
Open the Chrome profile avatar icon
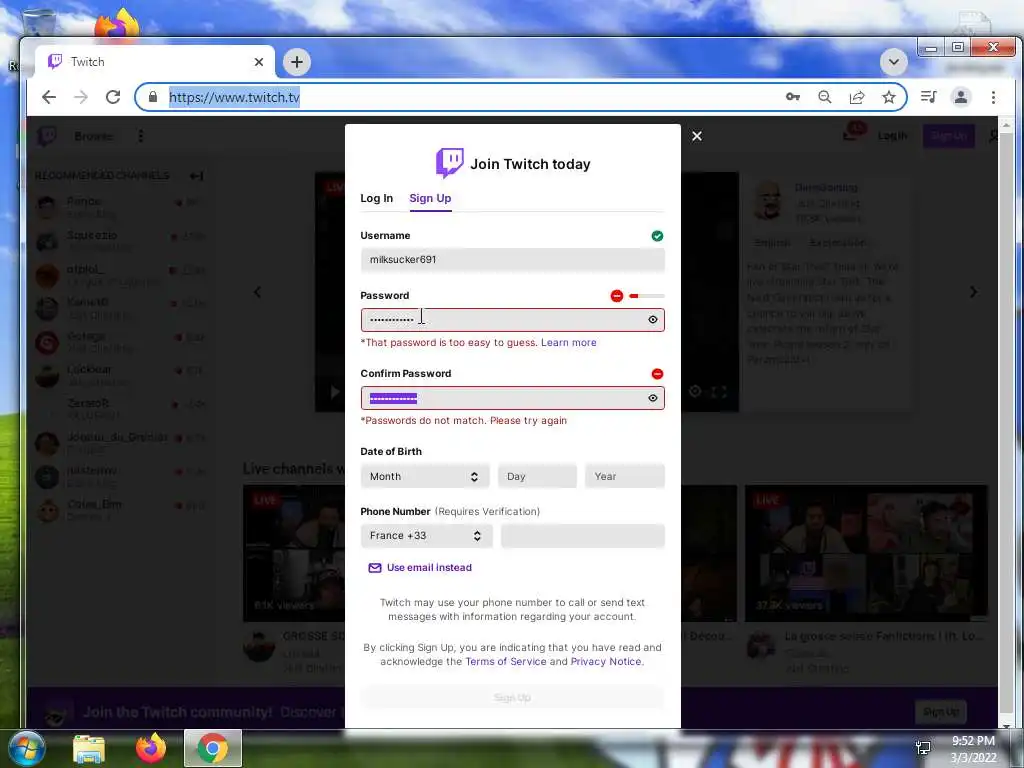tap(961, 97)
